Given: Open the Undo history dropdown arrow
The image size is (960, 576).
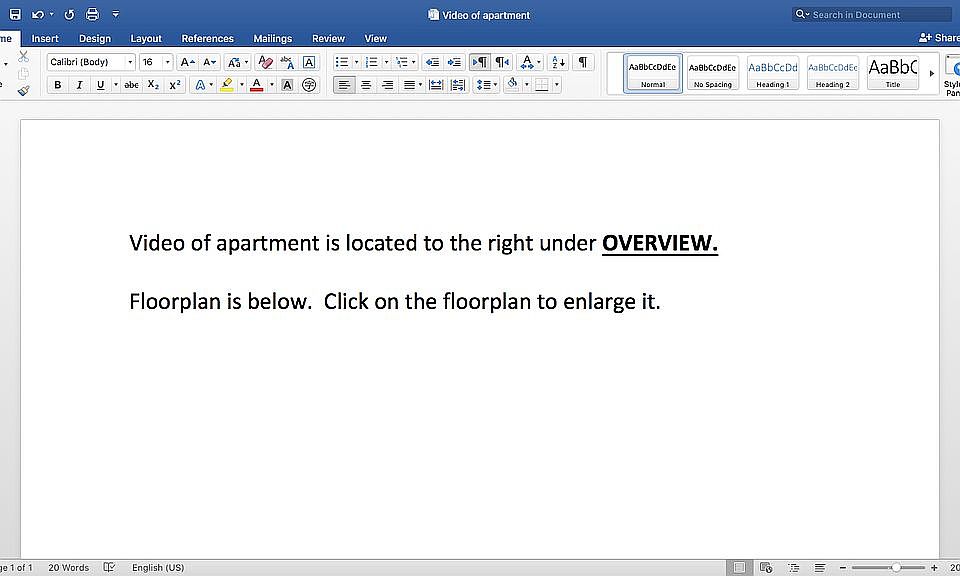Looking at the screenshot, I should coord(51,14).
